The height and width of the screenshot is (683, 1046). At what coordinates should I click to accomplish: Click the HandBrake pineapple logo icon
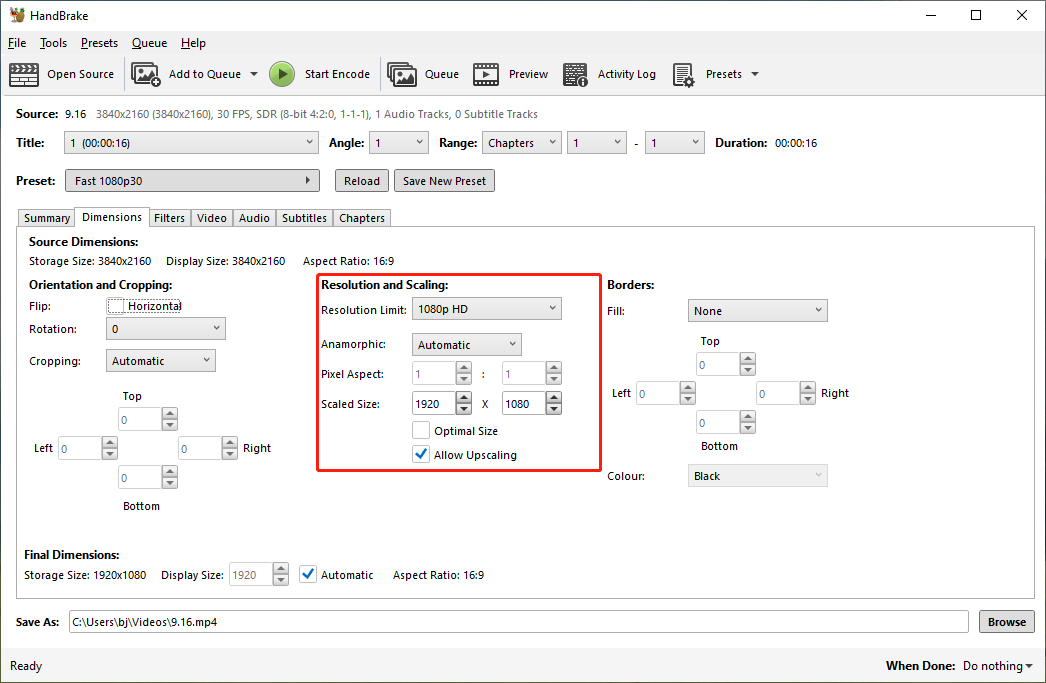[17, 15]
